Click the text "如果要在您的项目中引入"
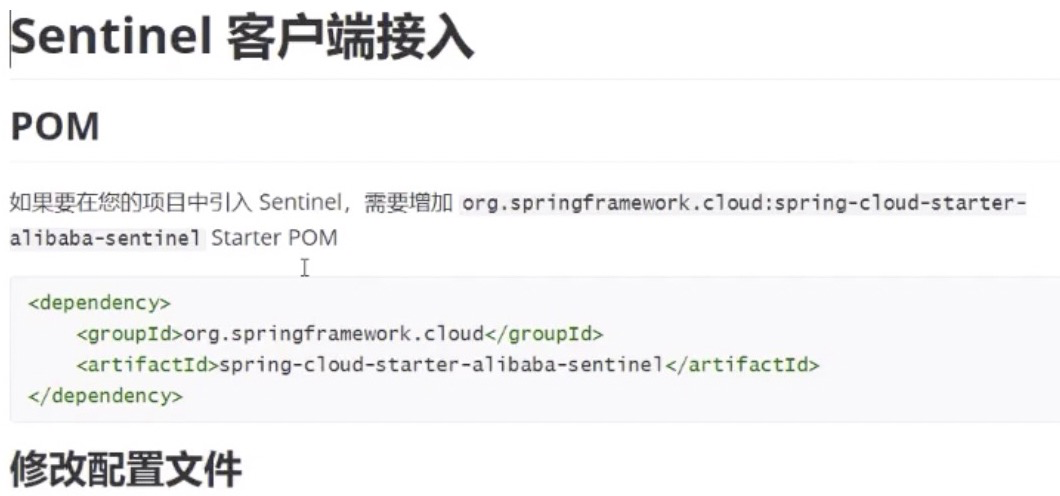Screen dimensions: 1060x496 pos(131,203)
